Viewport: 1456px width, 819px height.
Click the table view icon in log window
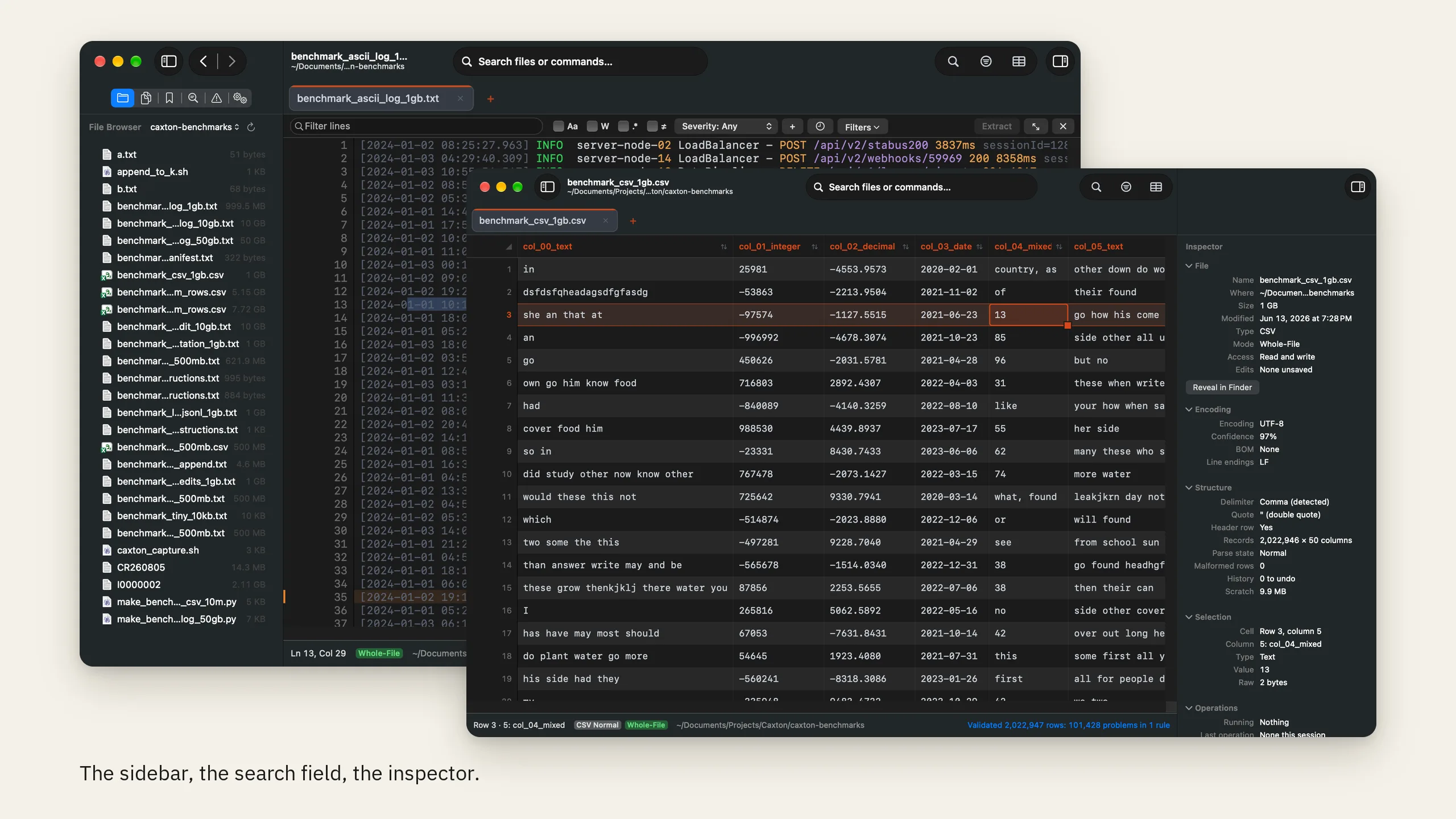point(1019,61)
